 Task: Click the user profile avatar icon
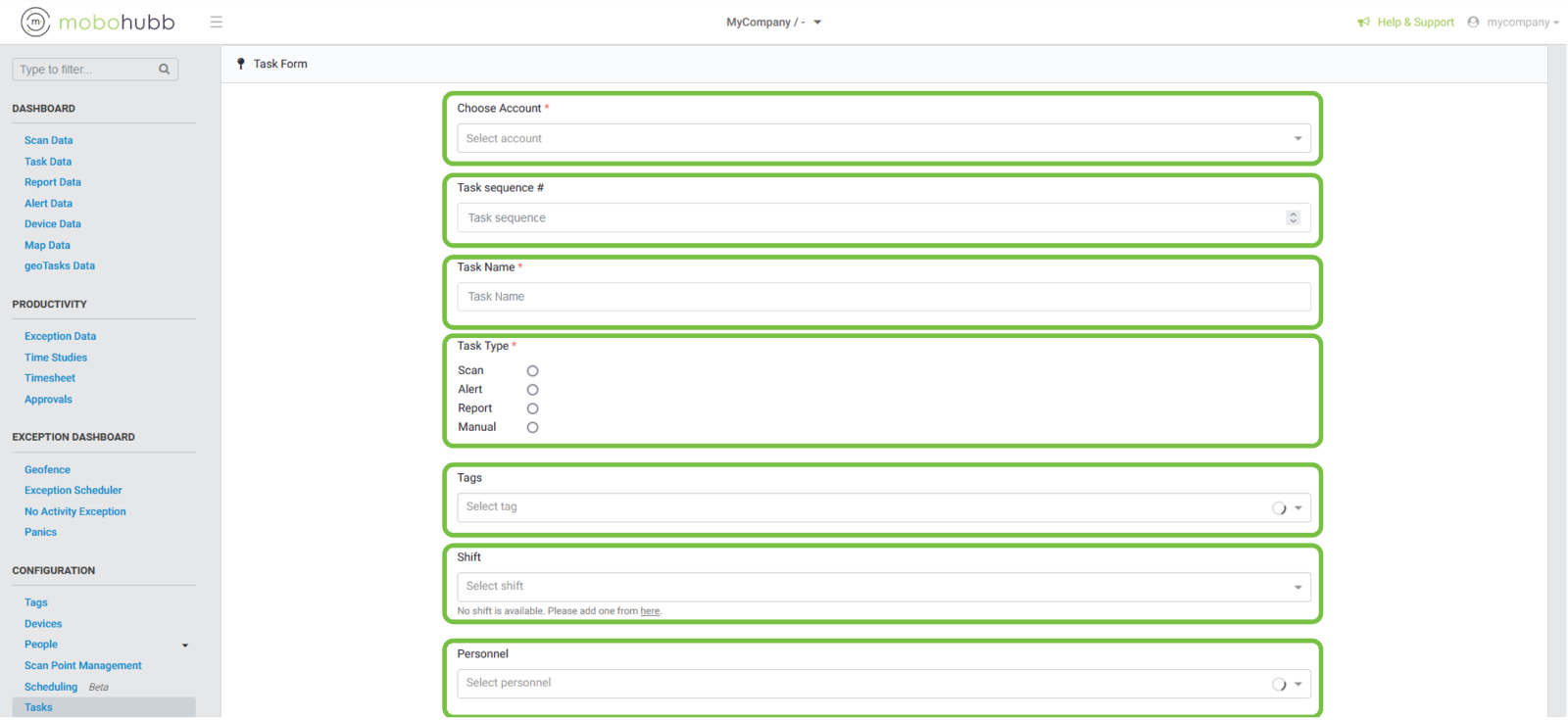tap(1473, 22)
